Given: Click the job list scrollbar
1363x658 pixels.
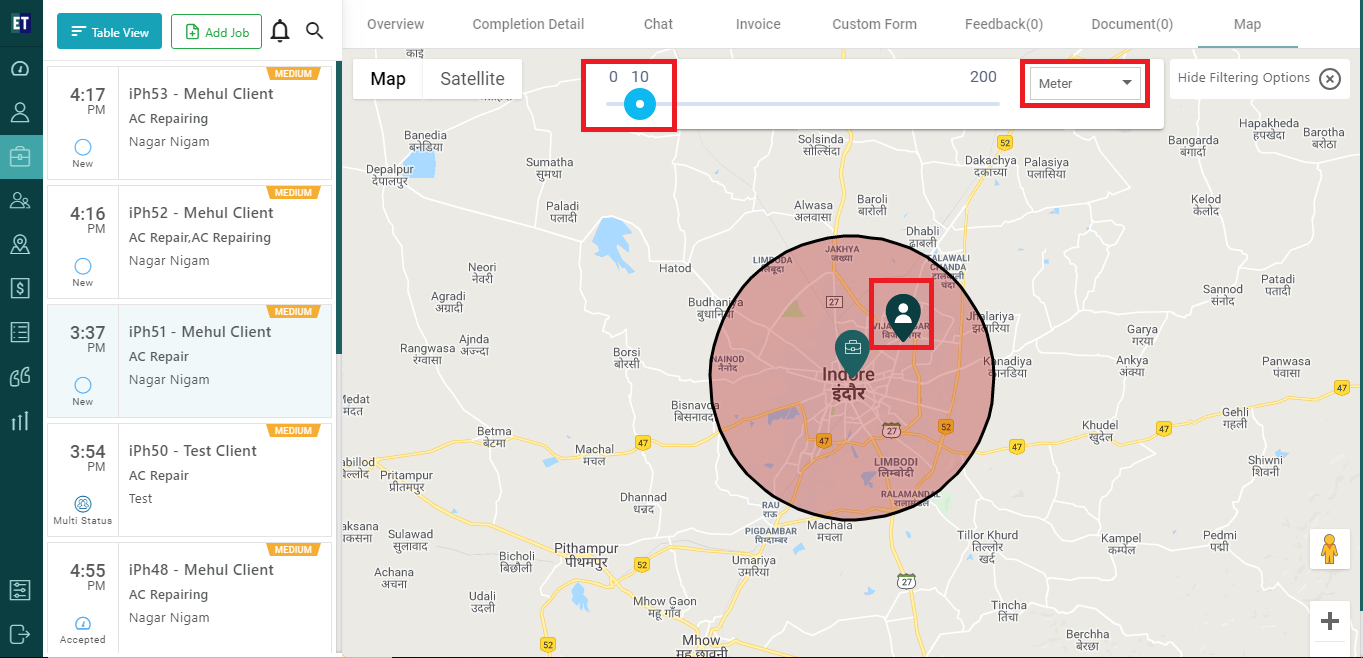Looking at the screenshot, I should [x=339, y=208].
